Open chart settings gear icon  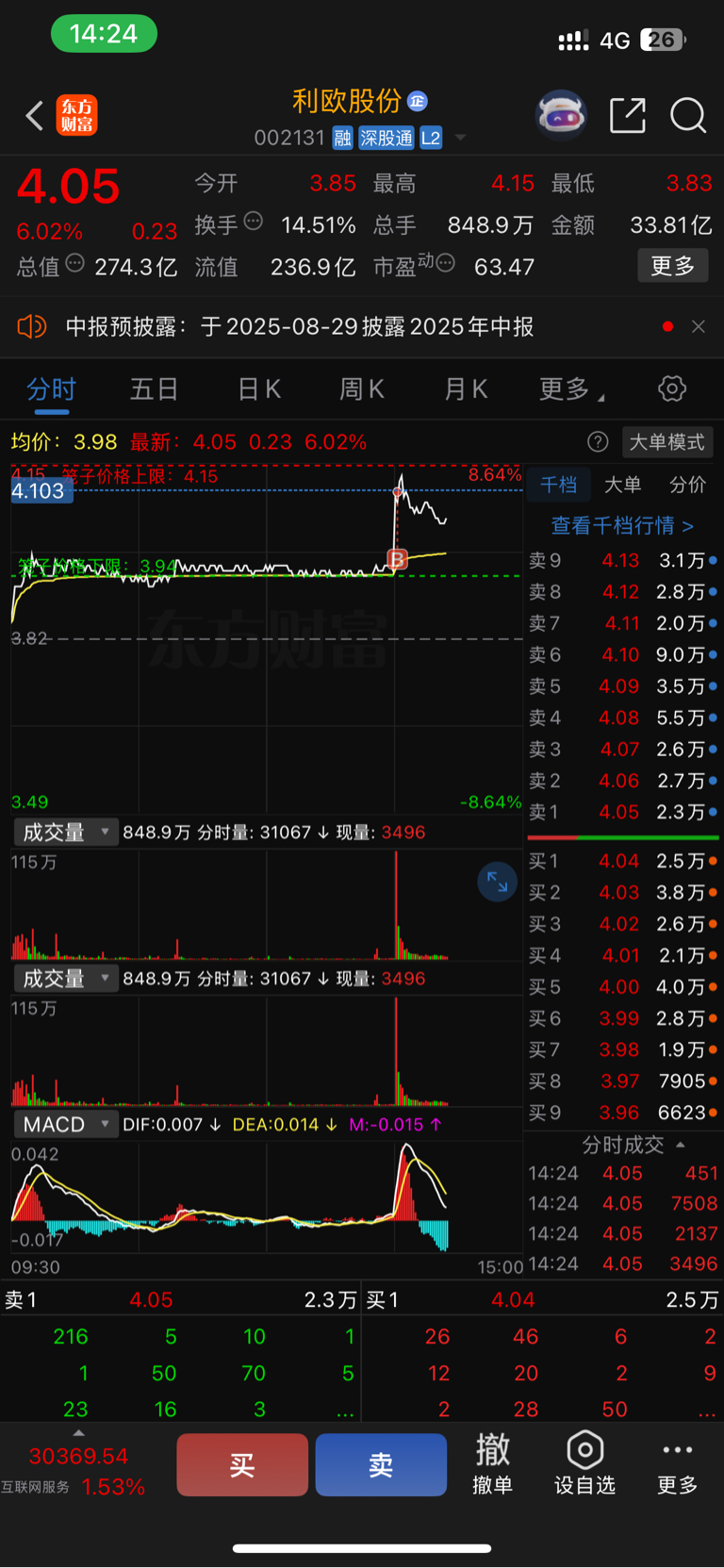pos(671,388)
